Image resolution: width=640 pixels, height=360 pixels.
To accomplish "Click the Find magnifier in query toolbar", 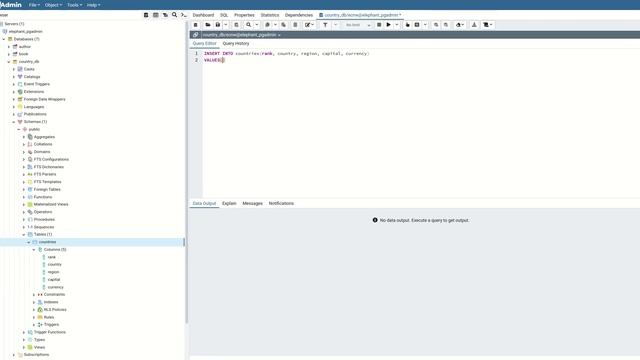I will coord(249,25).
